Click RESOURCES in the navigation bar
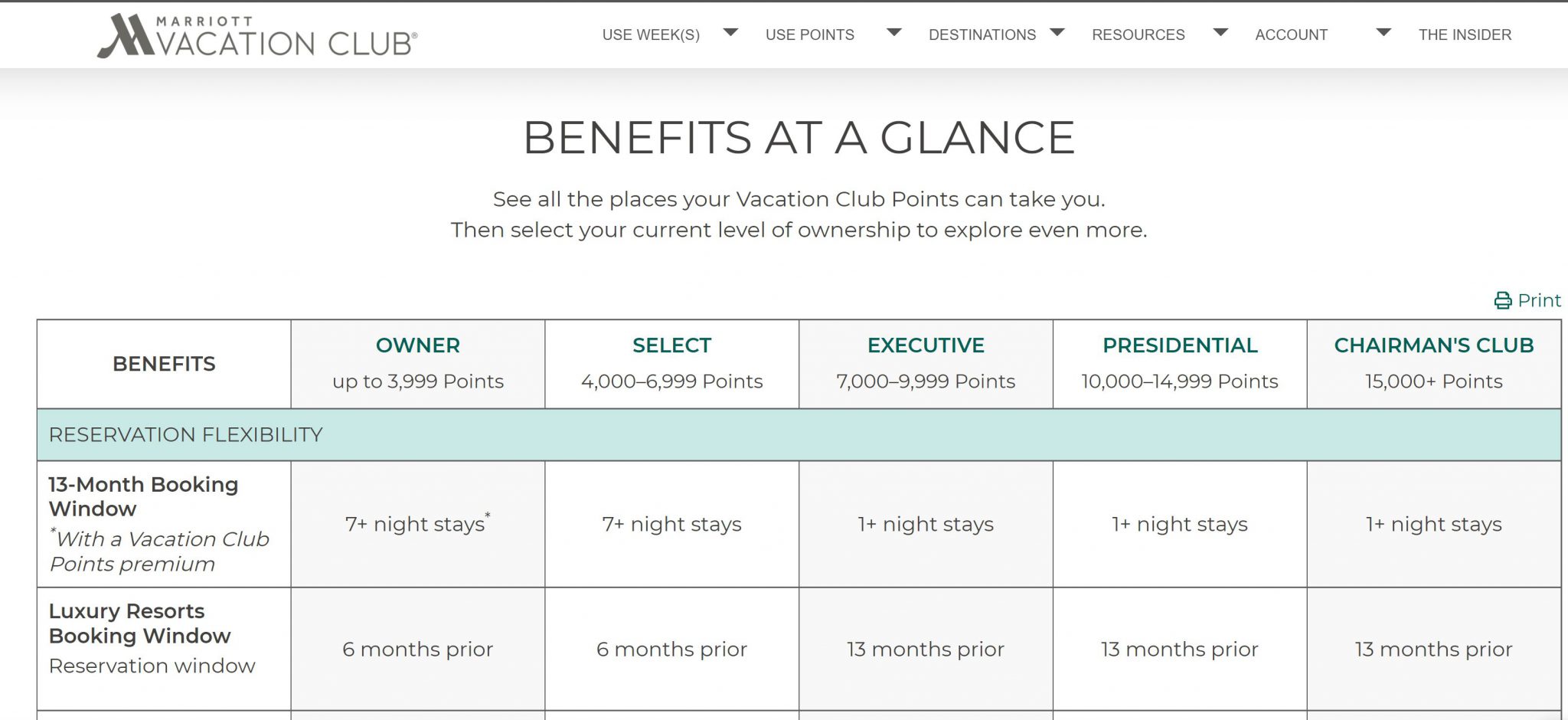1568x720 pixels. click(x=1138, y=34)
